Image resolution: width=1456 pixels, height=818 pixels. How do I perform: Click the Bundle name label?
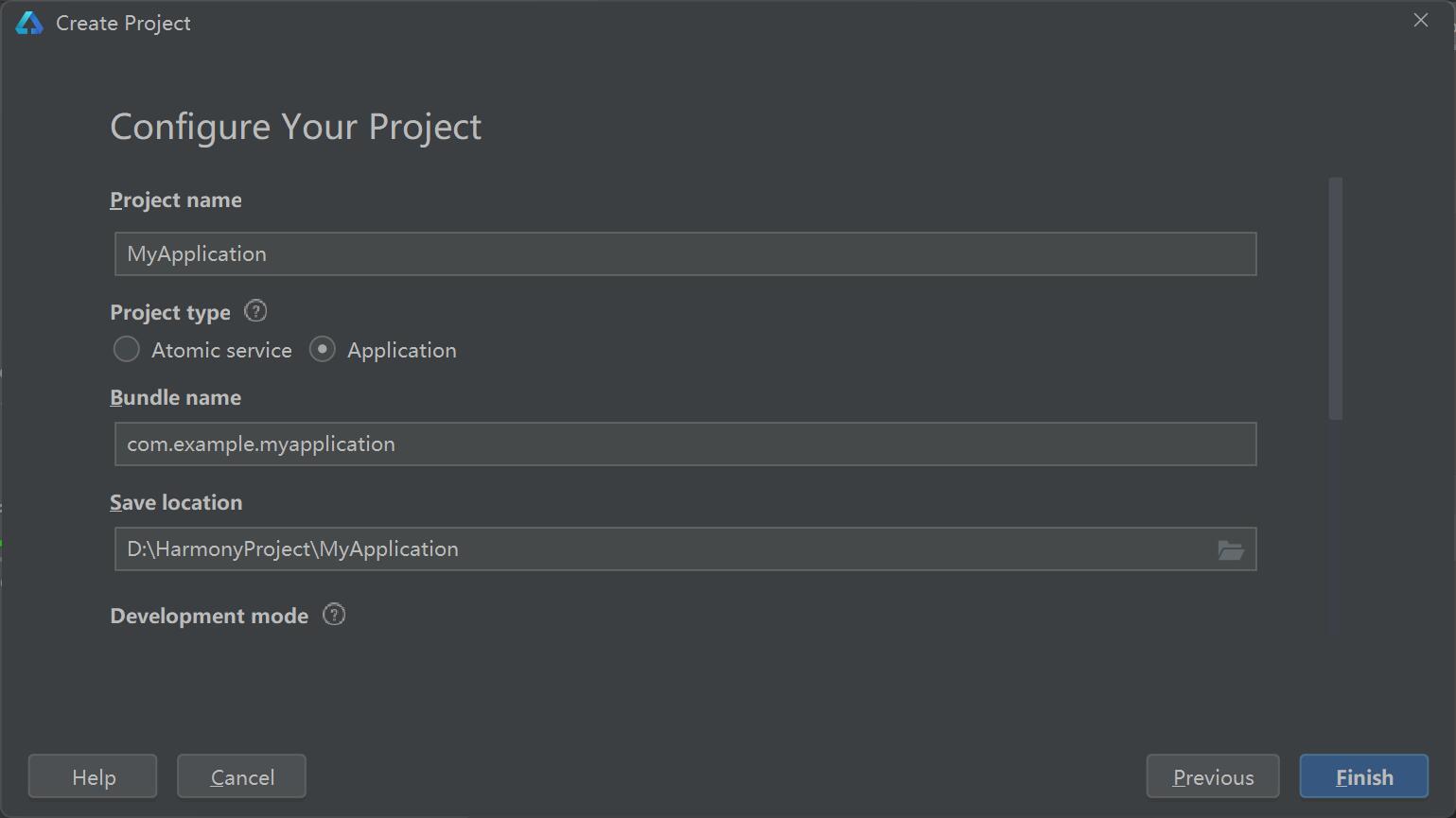click(x=176, y=398)
